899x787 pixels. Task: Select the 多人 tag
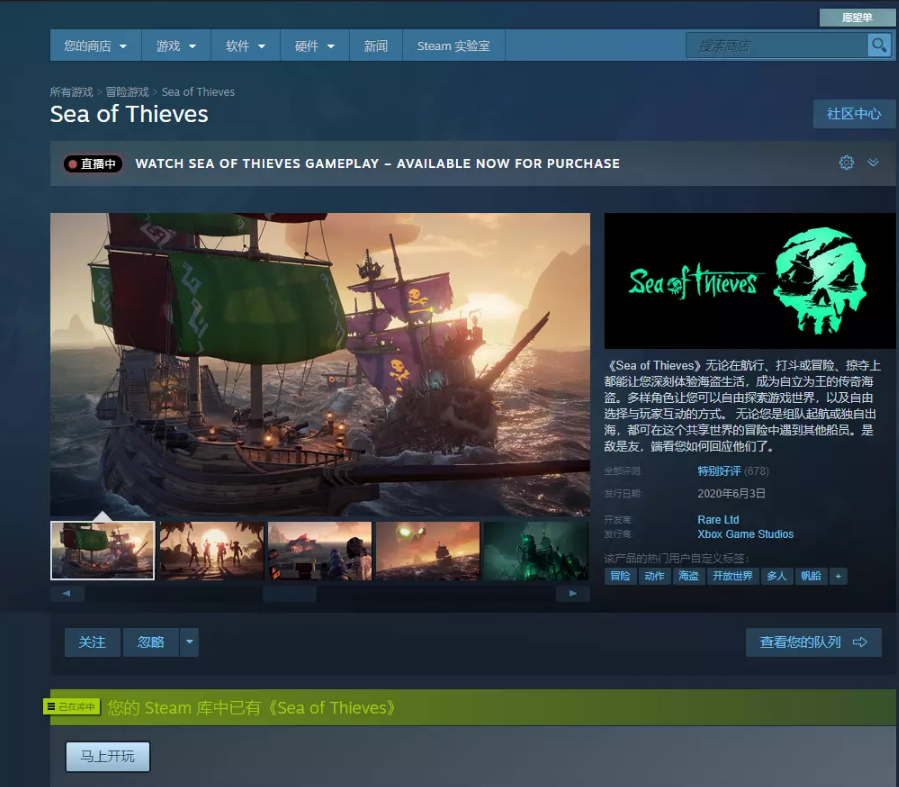[777, 576]
